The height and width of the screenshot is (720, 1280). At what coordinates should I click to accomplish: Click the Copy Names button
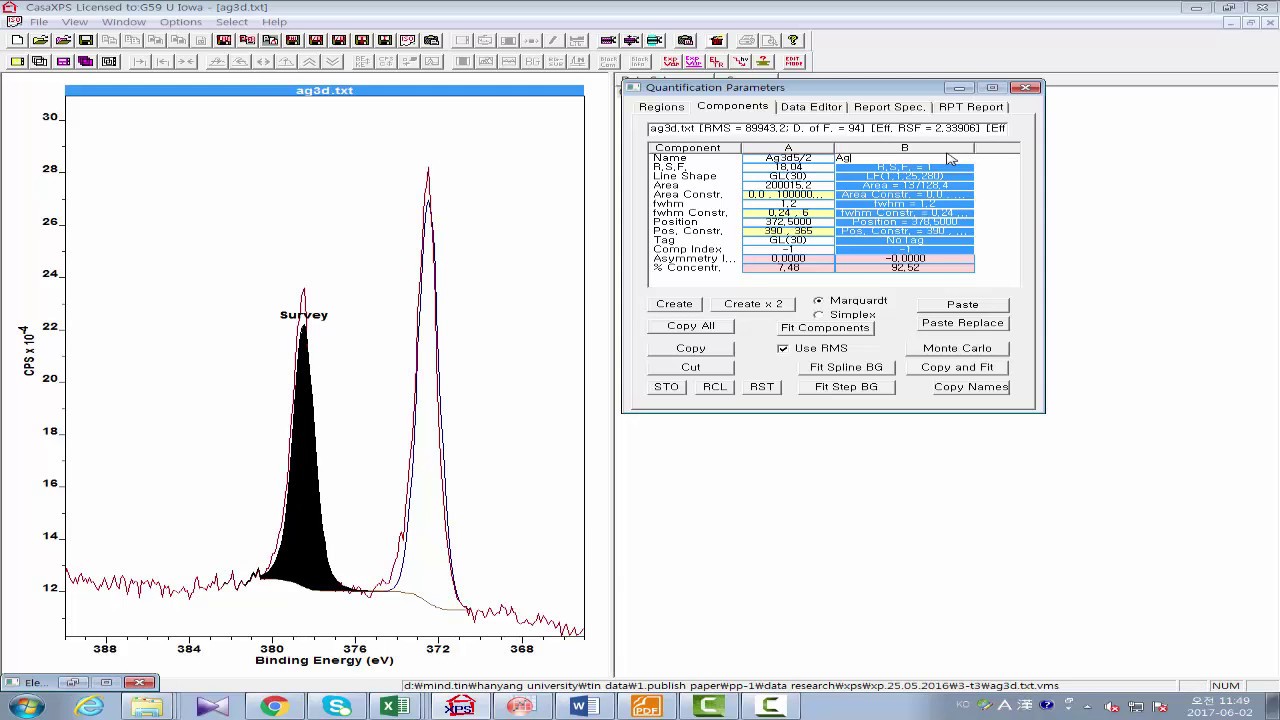971,387
